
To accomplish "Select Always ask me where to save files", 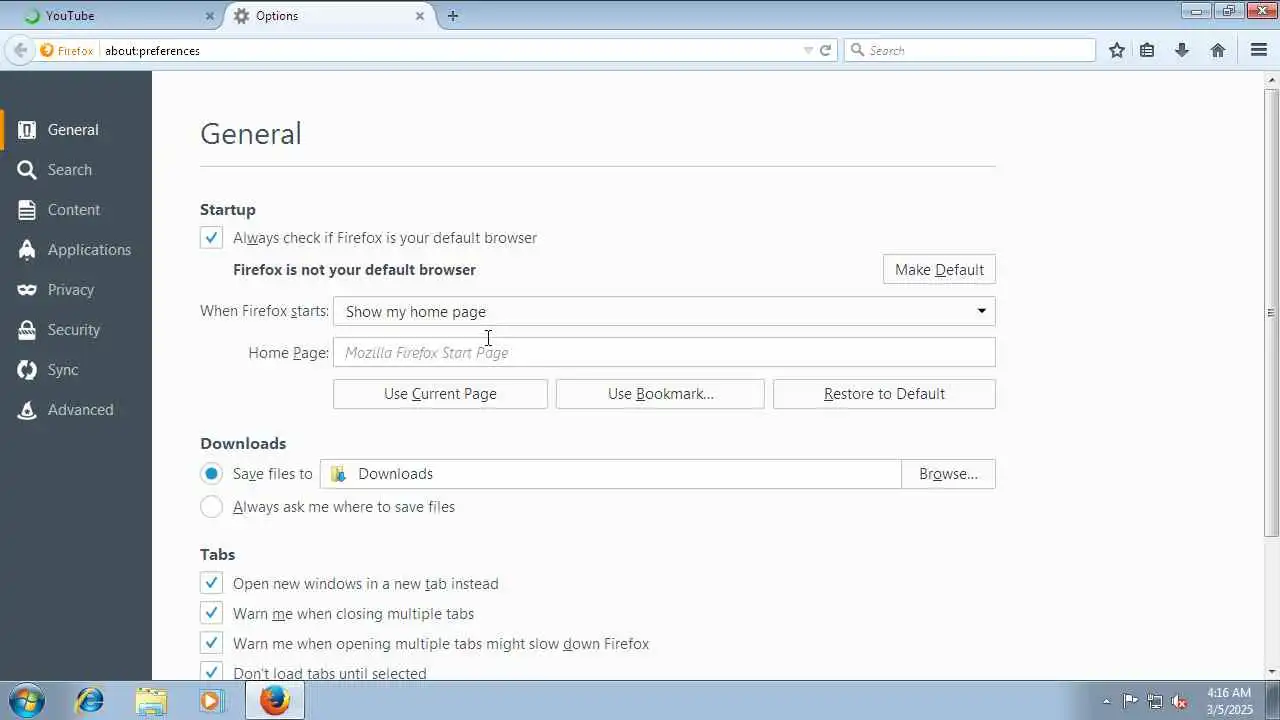I will click(x=211, y=507).
